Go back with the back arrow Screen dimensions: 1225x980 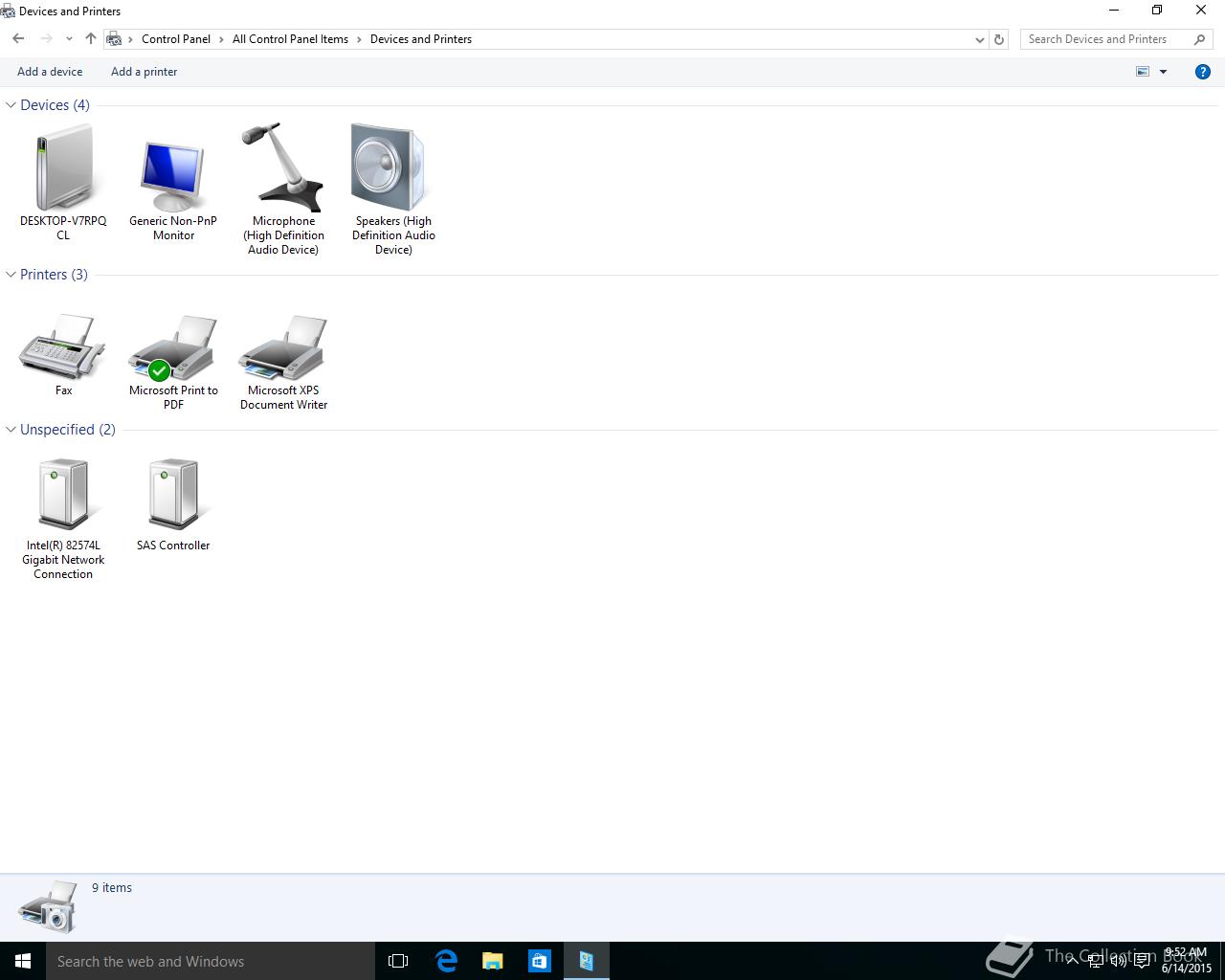pos(18,39)
